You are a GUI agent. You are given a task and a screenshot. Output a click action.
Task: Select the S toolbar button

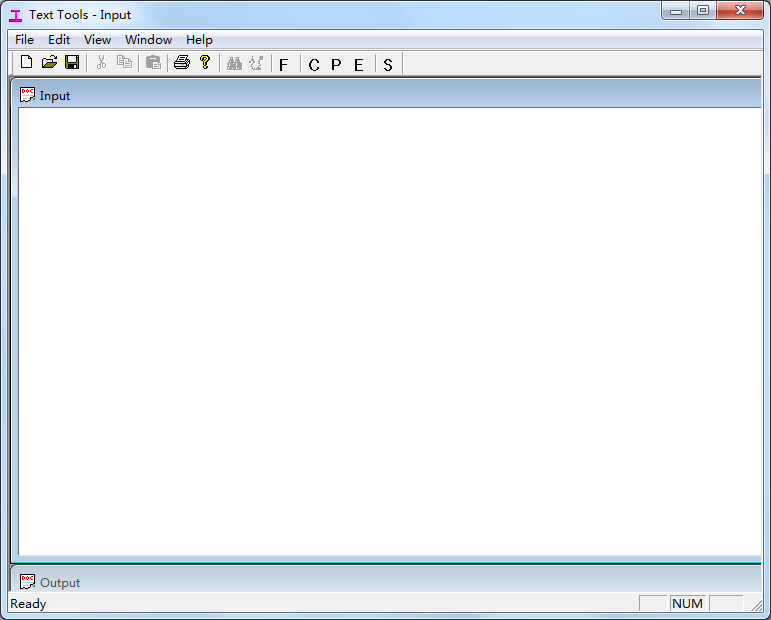point(388,64)
